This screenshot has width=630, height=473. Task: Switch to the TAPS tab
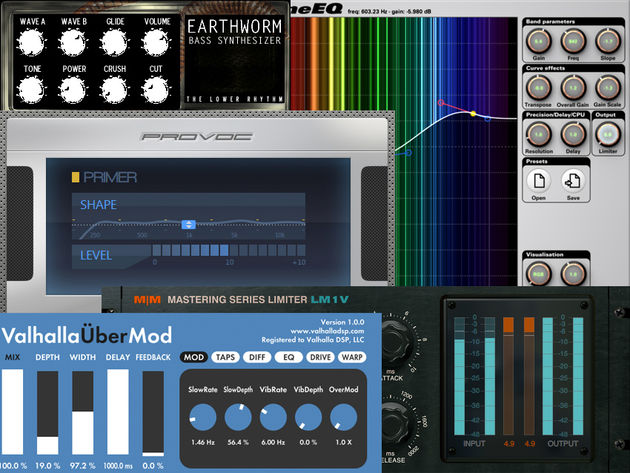coord(225,357)
